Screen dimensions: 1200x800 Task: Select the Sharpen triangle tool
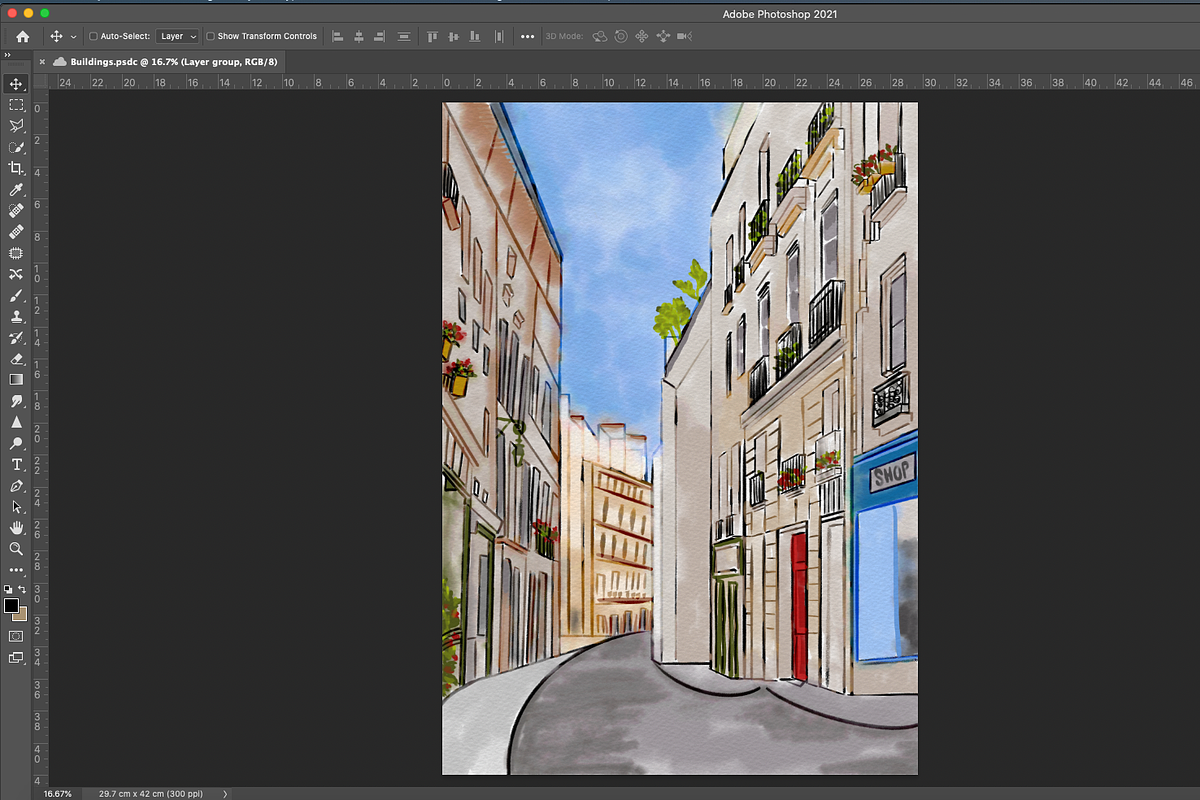(x=16, y=422)
